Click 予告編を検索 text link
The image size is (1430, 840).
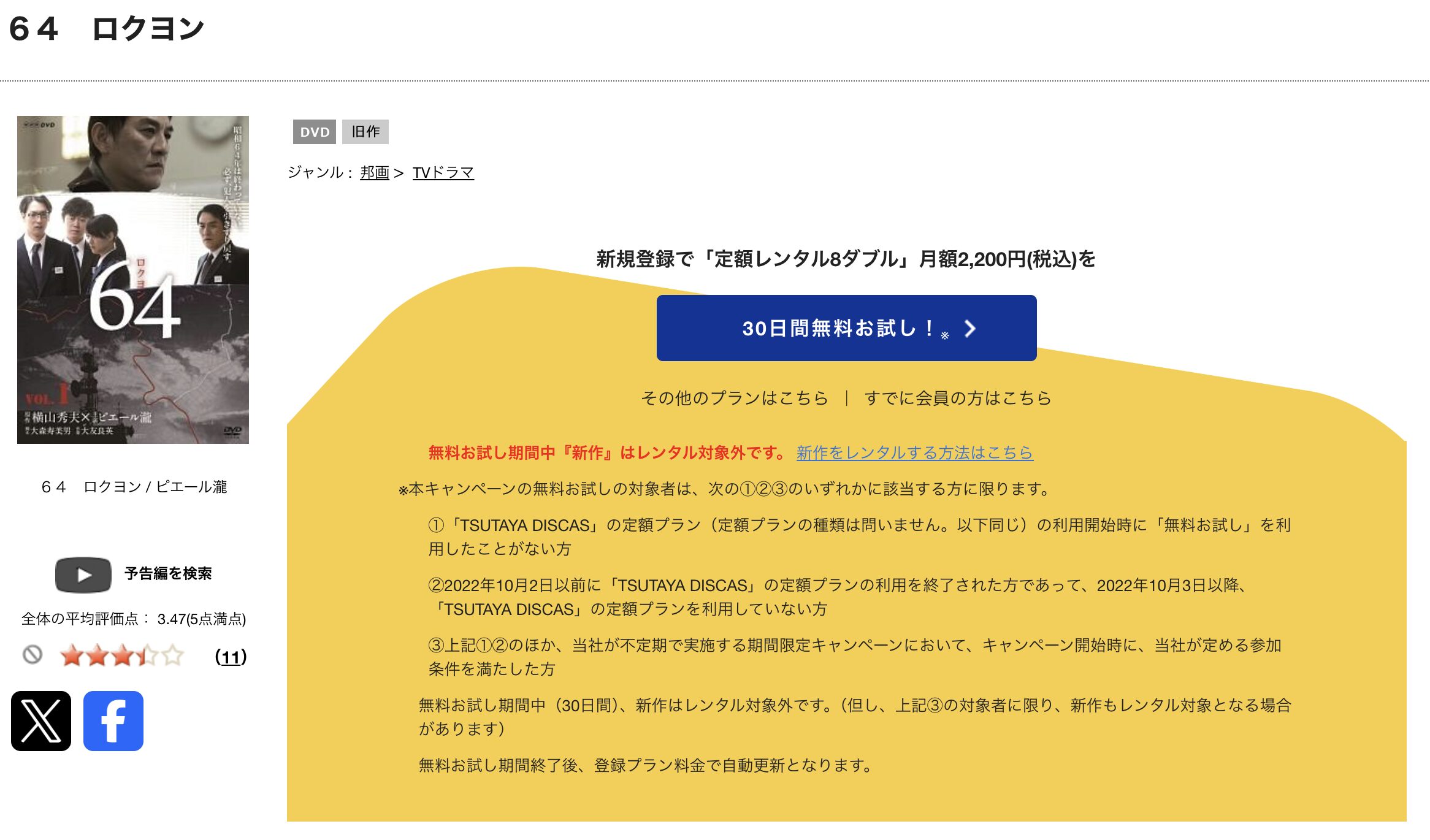click(168, 573)
